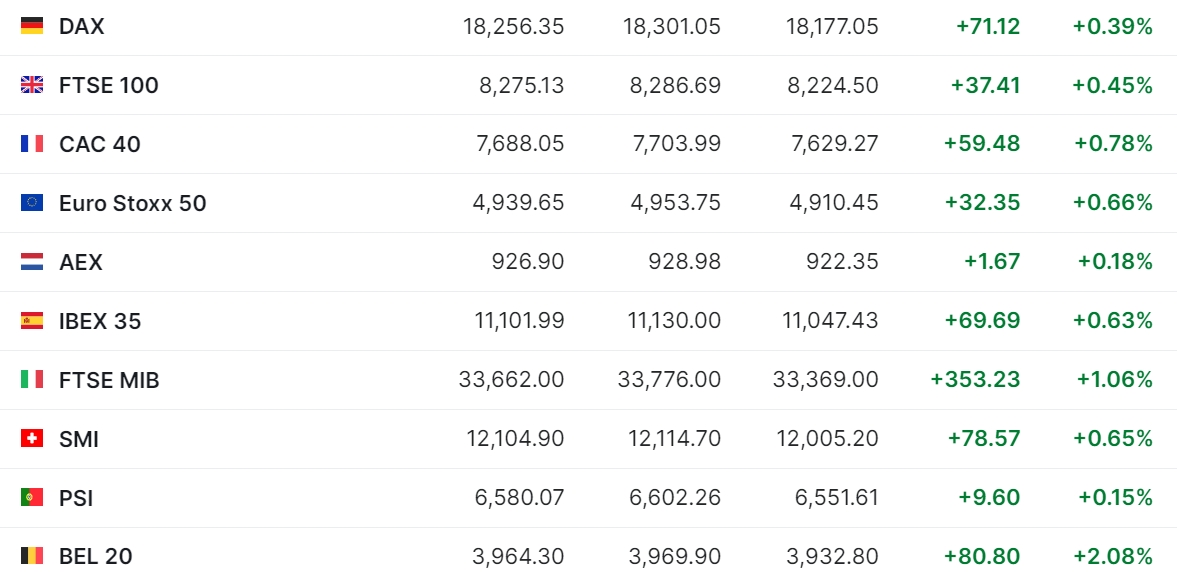Click the UK flag icon beside FTSE 100

tap(32, 85)
